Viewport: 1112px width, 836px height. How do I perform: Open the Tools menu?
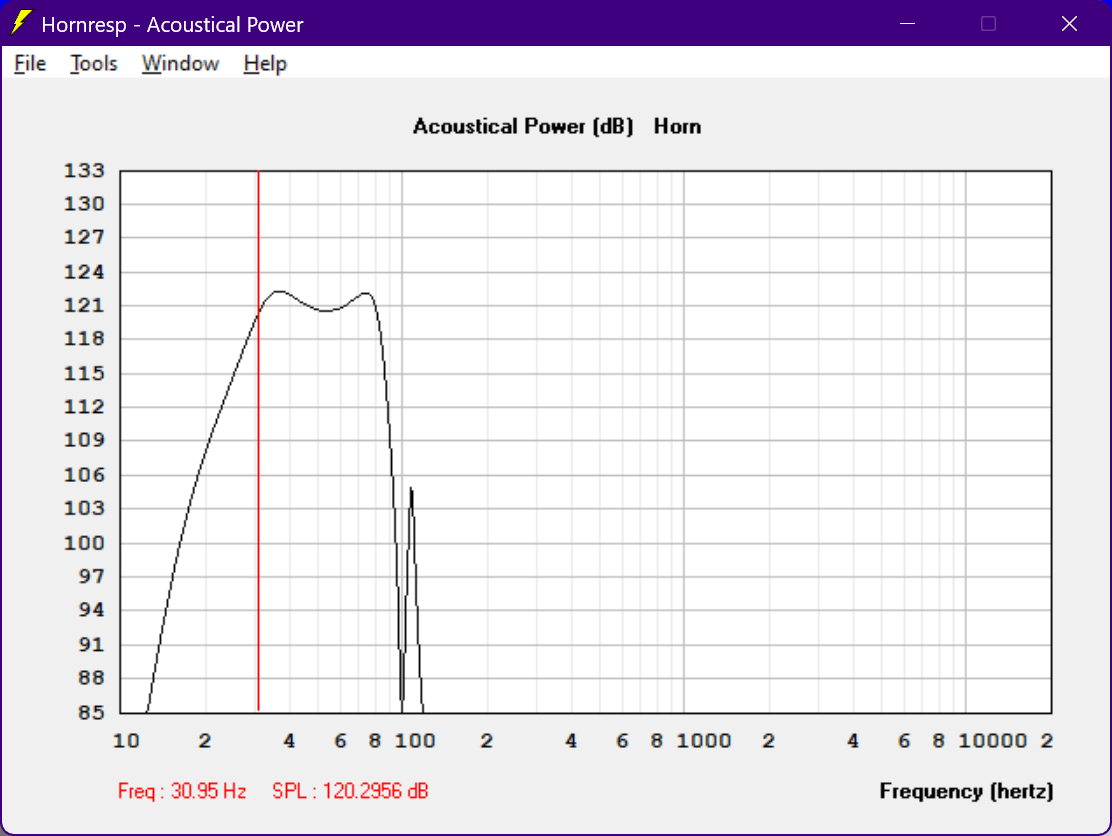pyautogui.click(x=94, y=64)
